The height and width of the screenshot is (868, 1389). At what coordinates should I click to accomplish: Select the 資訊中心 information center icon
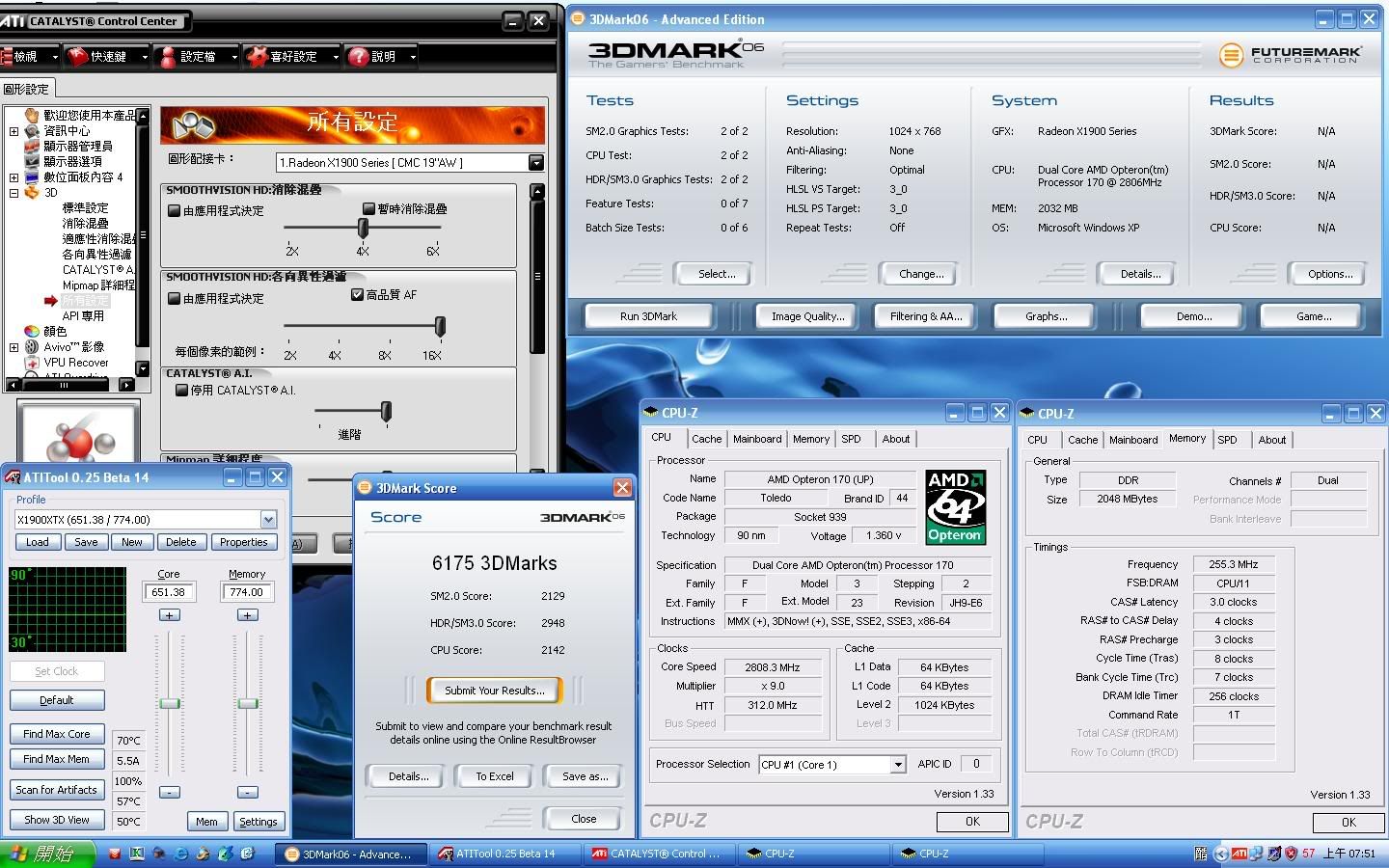(32, 130)
